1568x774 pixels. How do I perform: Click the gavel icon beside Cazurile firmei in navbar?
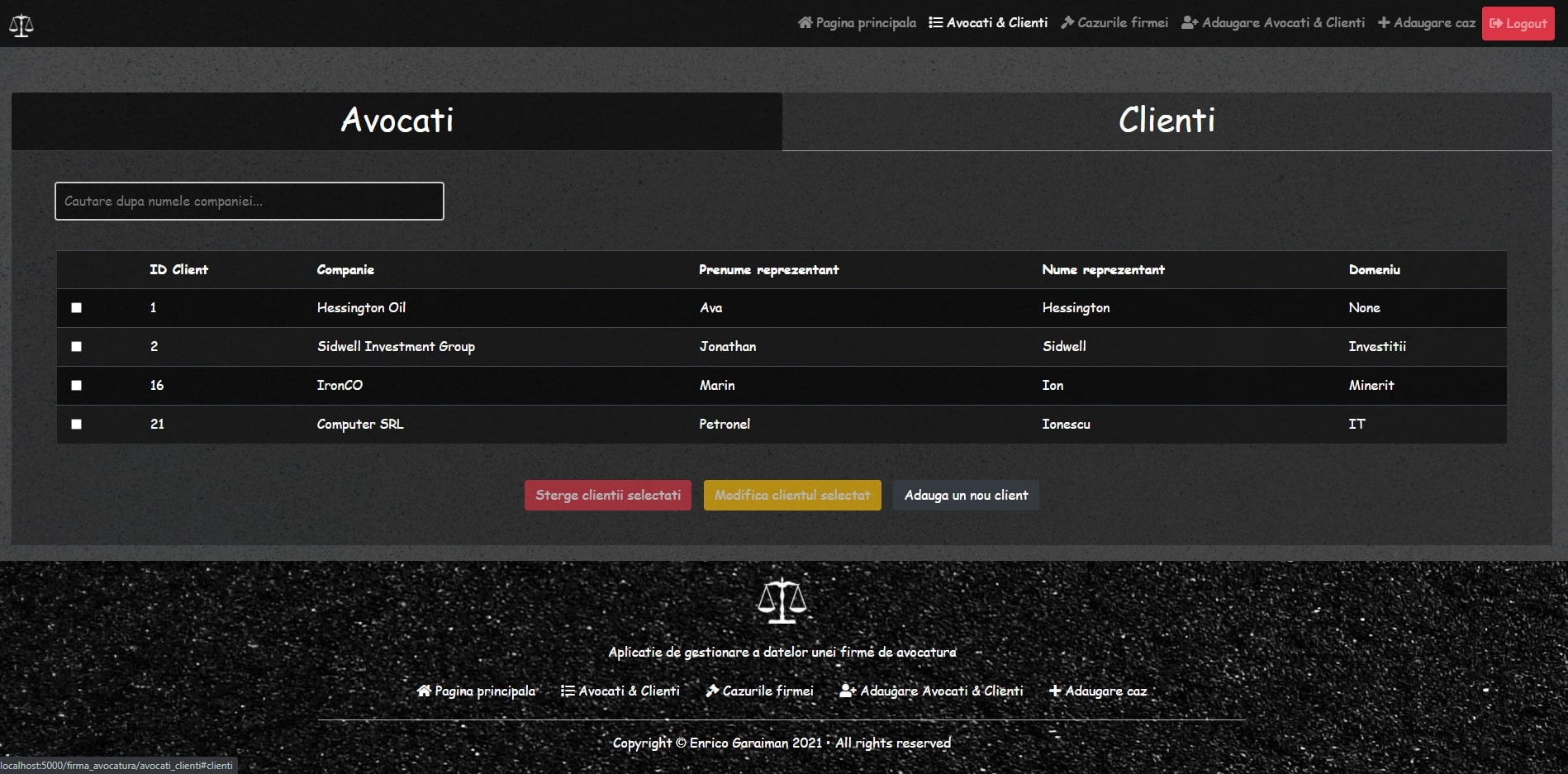1067,23
